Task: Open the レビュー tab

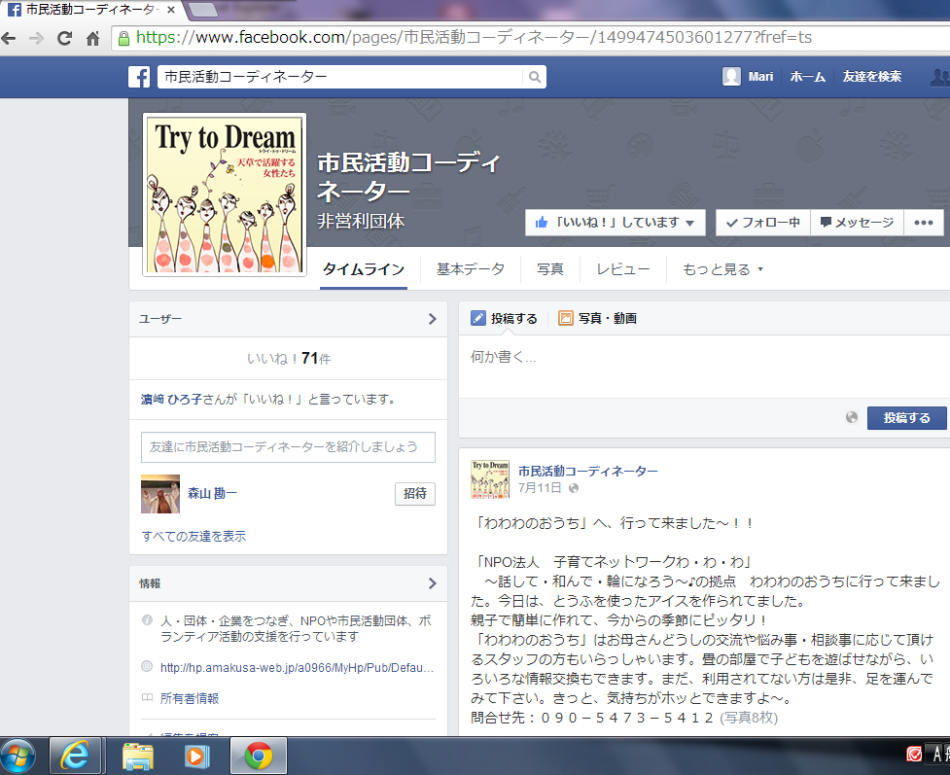Action: (623, 269)
